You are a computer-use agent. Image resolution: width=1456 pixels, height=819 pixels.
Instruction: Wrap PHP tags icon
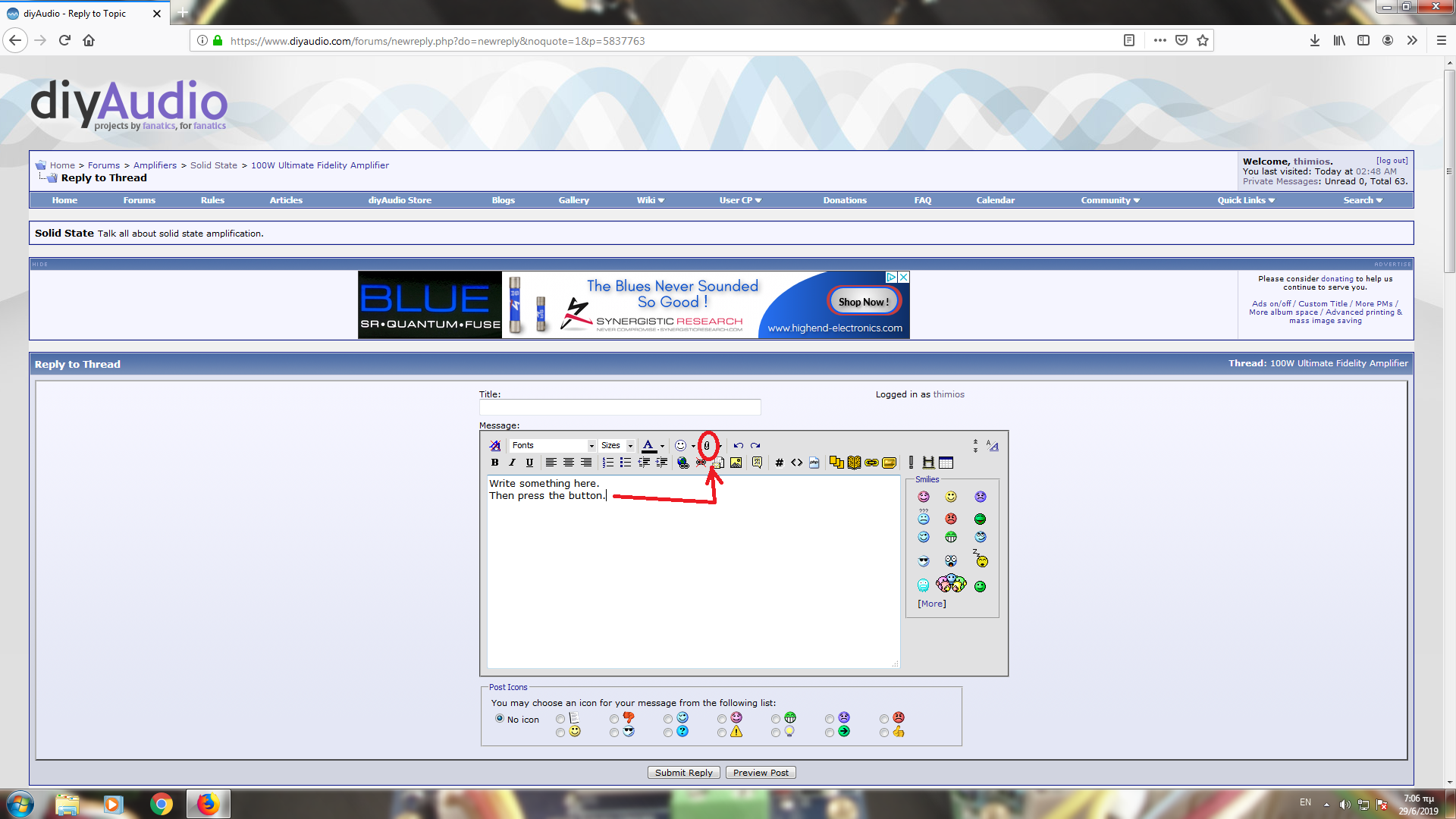click(814, 463)
